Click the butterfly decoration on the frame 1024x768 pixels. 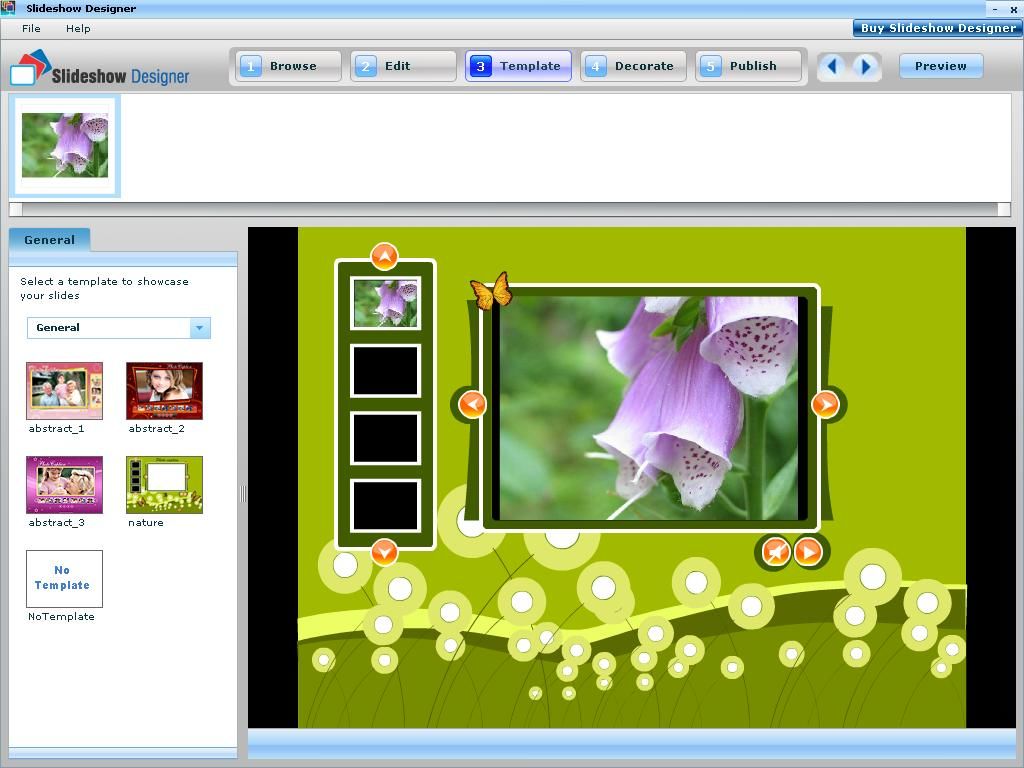490,291
